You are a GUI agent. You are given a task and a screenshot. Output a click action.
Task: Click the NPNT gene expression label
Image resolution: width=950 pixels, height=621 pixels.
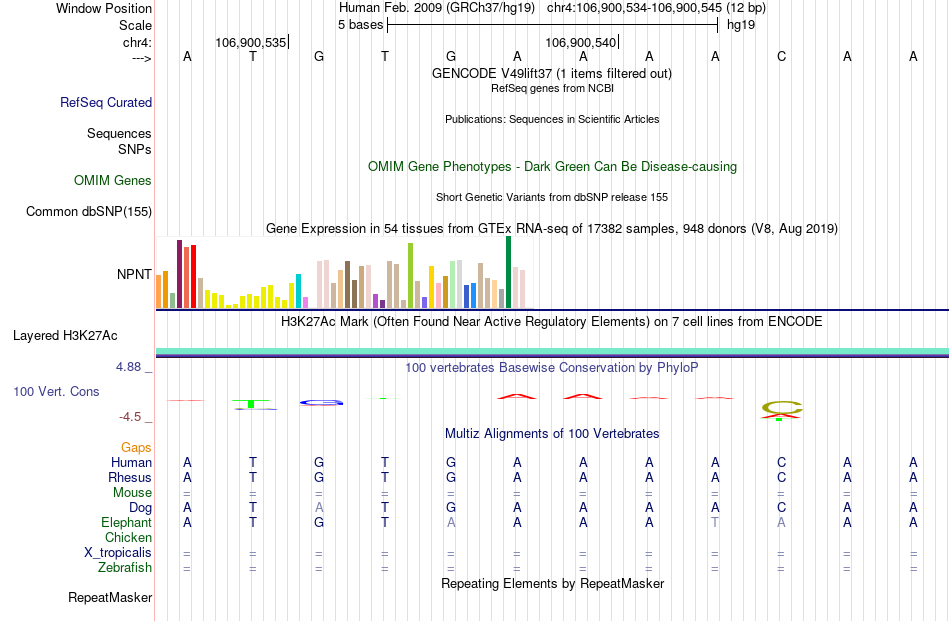tap(134, 274)
